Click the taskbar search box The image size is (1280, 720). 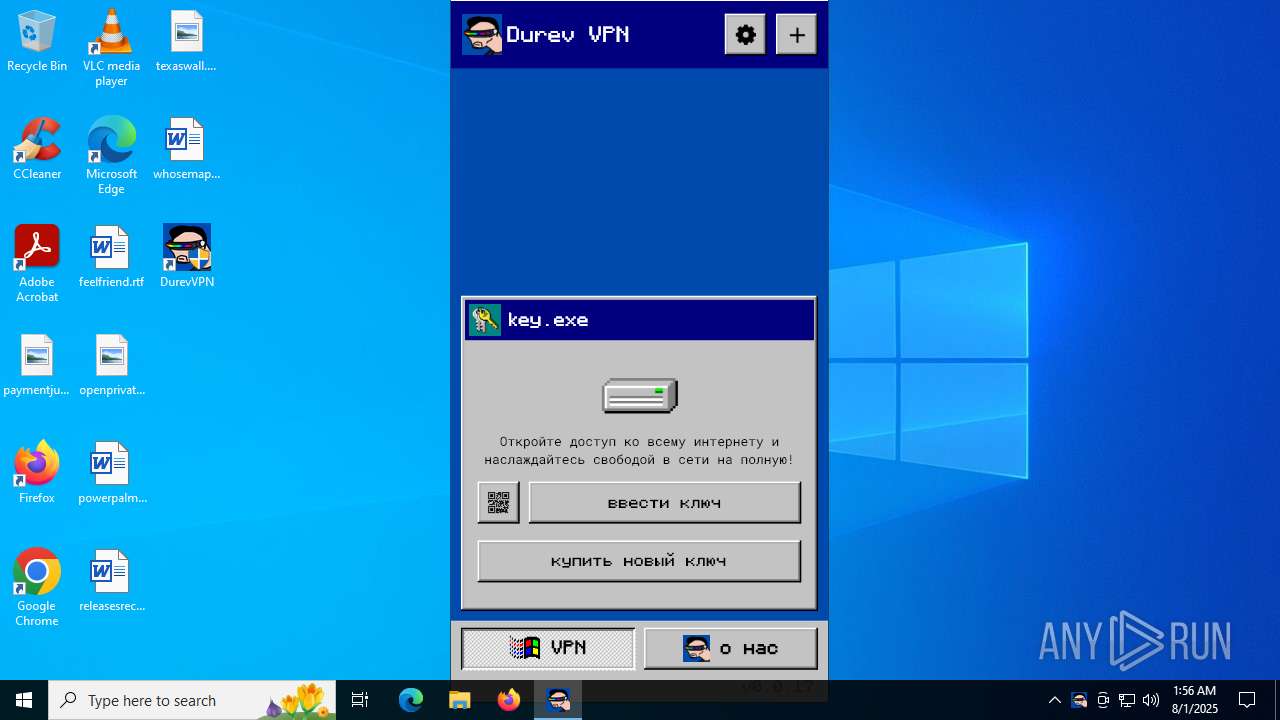(x=192, y=700)
